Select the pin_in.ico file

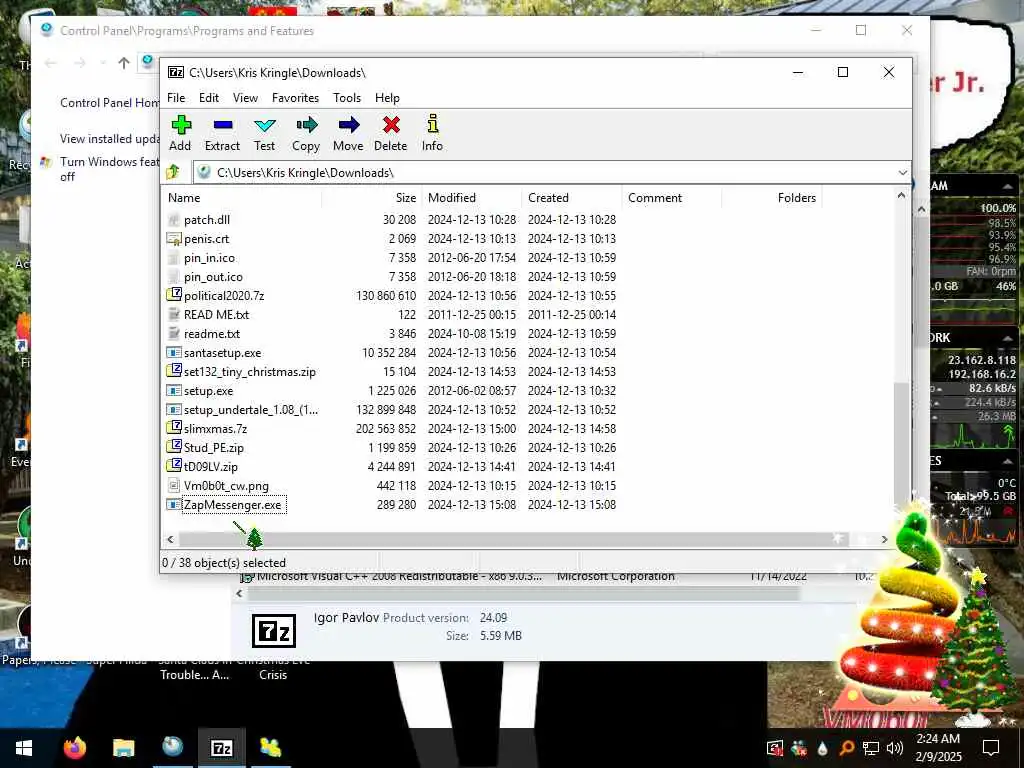coord(209,257)
